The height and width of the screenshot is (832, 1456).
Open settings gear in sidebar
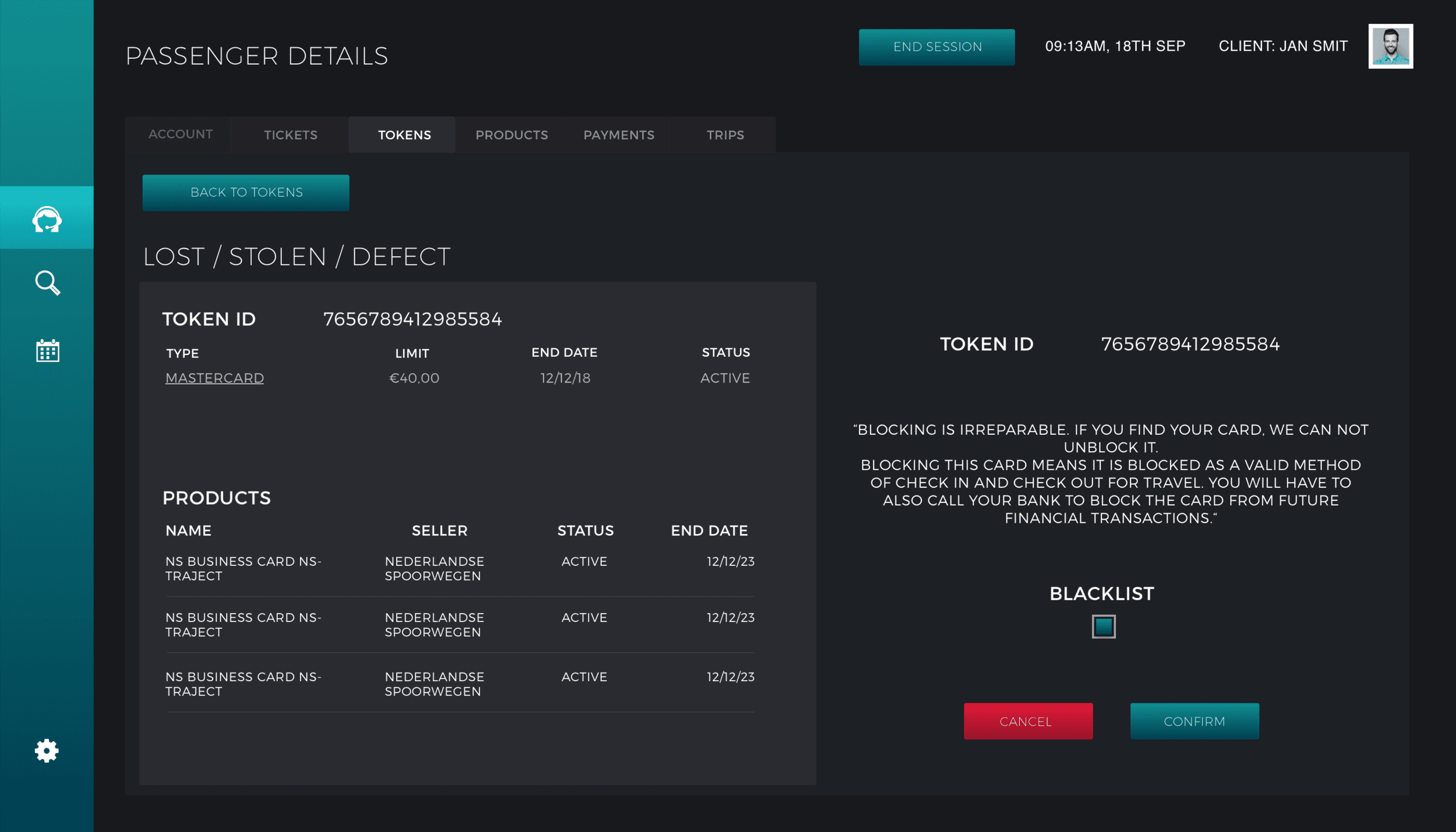(47, 751)
